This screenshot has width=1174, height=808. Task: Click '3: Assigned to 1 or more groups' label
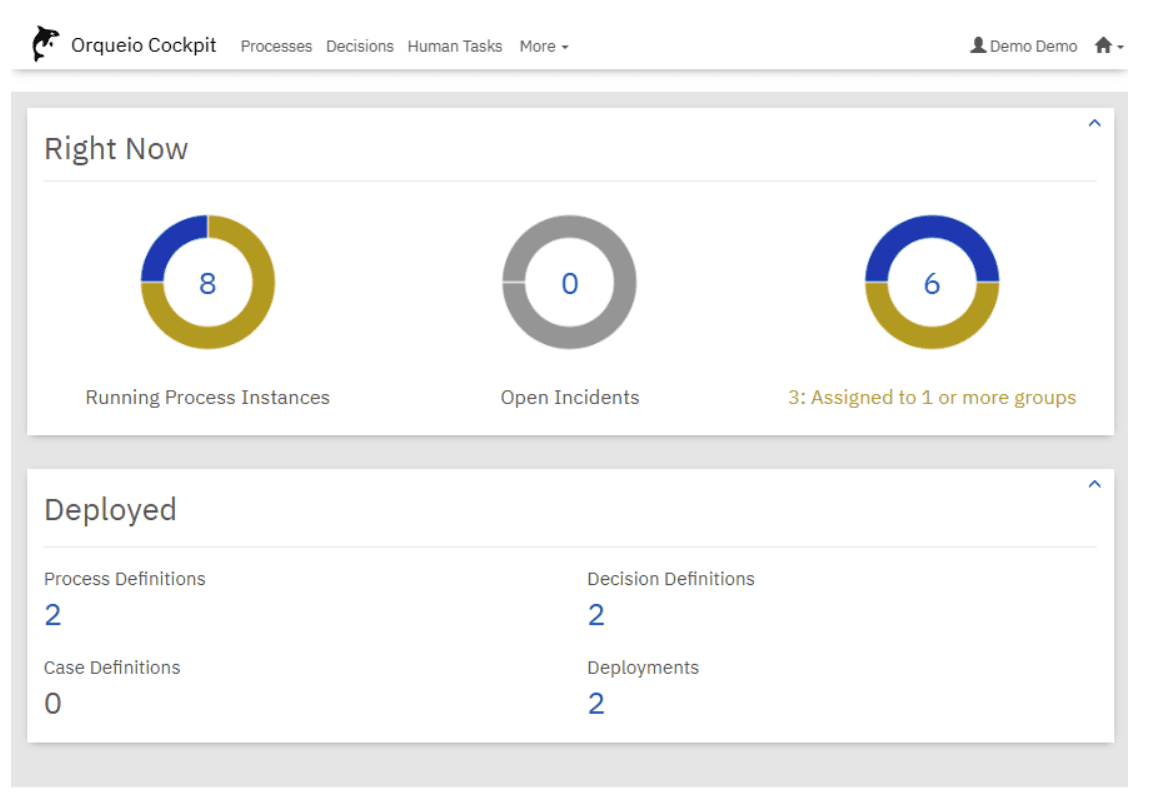(931, 398)
